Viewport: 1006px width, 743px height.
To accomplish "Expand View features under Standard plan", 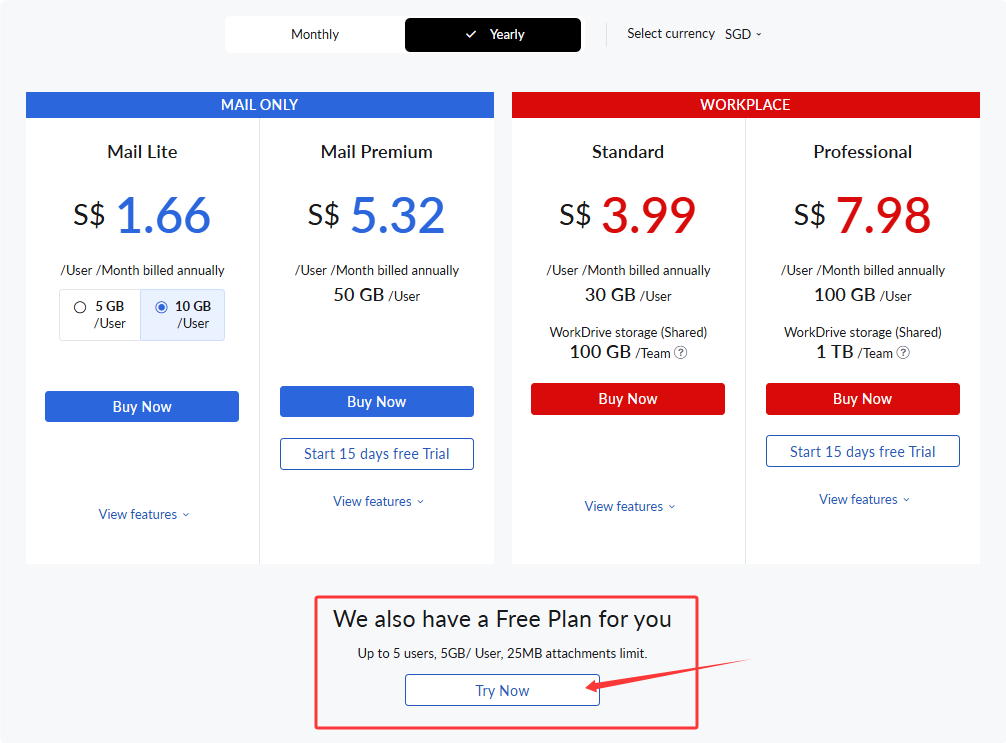I will [x=629, y=507].
